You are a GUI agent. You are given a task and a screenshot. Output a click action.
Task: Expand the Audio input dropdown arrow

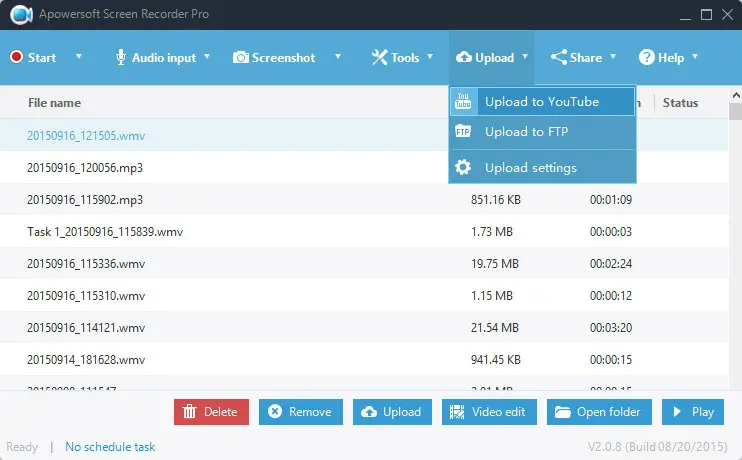[207, 56]
